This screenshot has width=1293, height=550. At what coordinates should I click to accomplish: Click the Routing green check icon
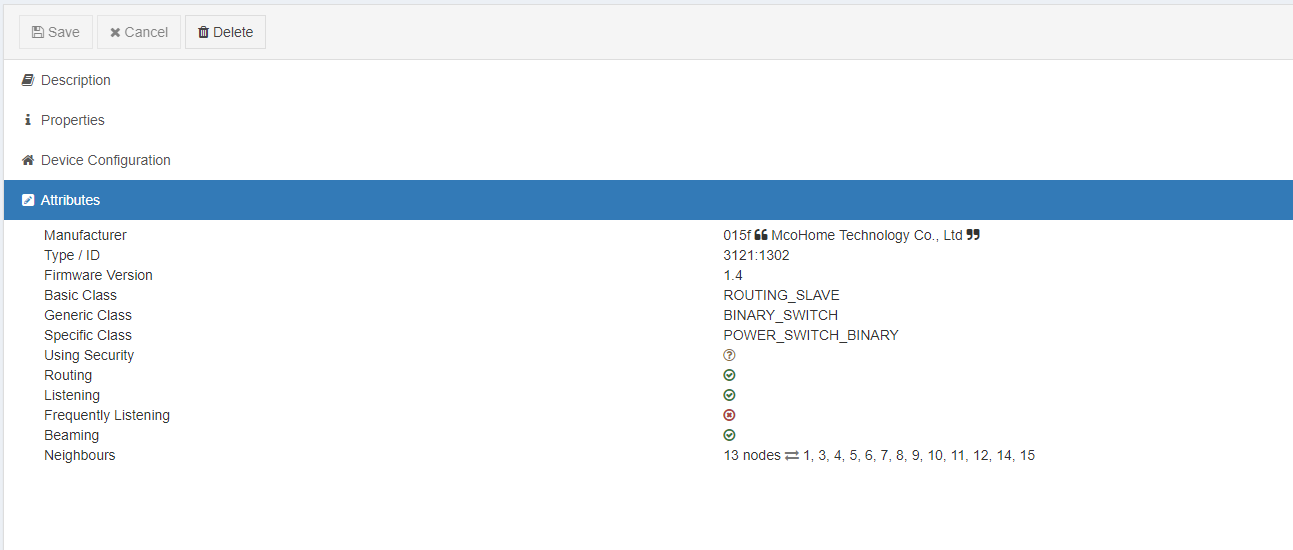[729, 375]
